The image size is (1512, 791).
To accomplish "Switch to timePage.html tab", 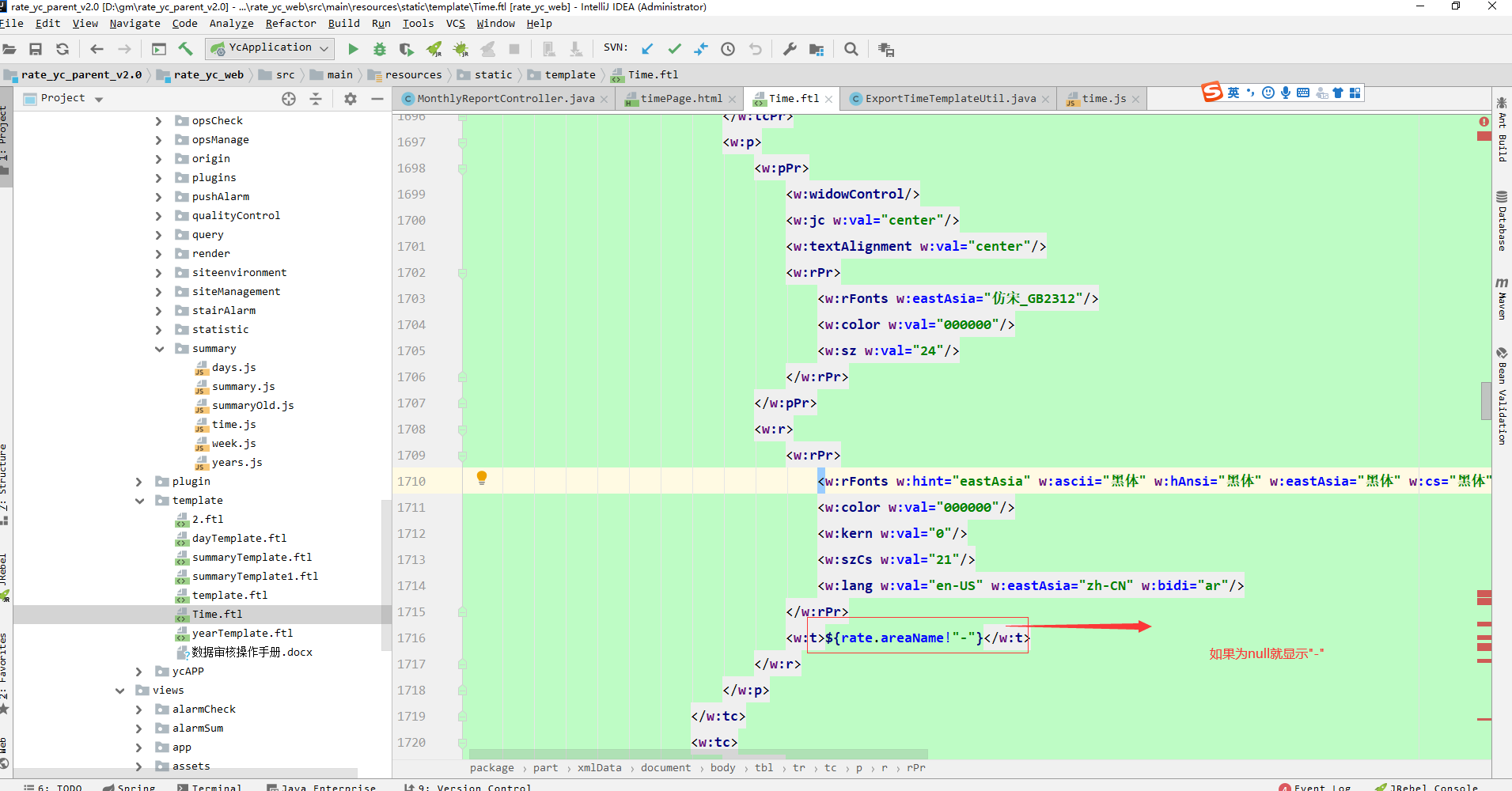I will [681, 99].
